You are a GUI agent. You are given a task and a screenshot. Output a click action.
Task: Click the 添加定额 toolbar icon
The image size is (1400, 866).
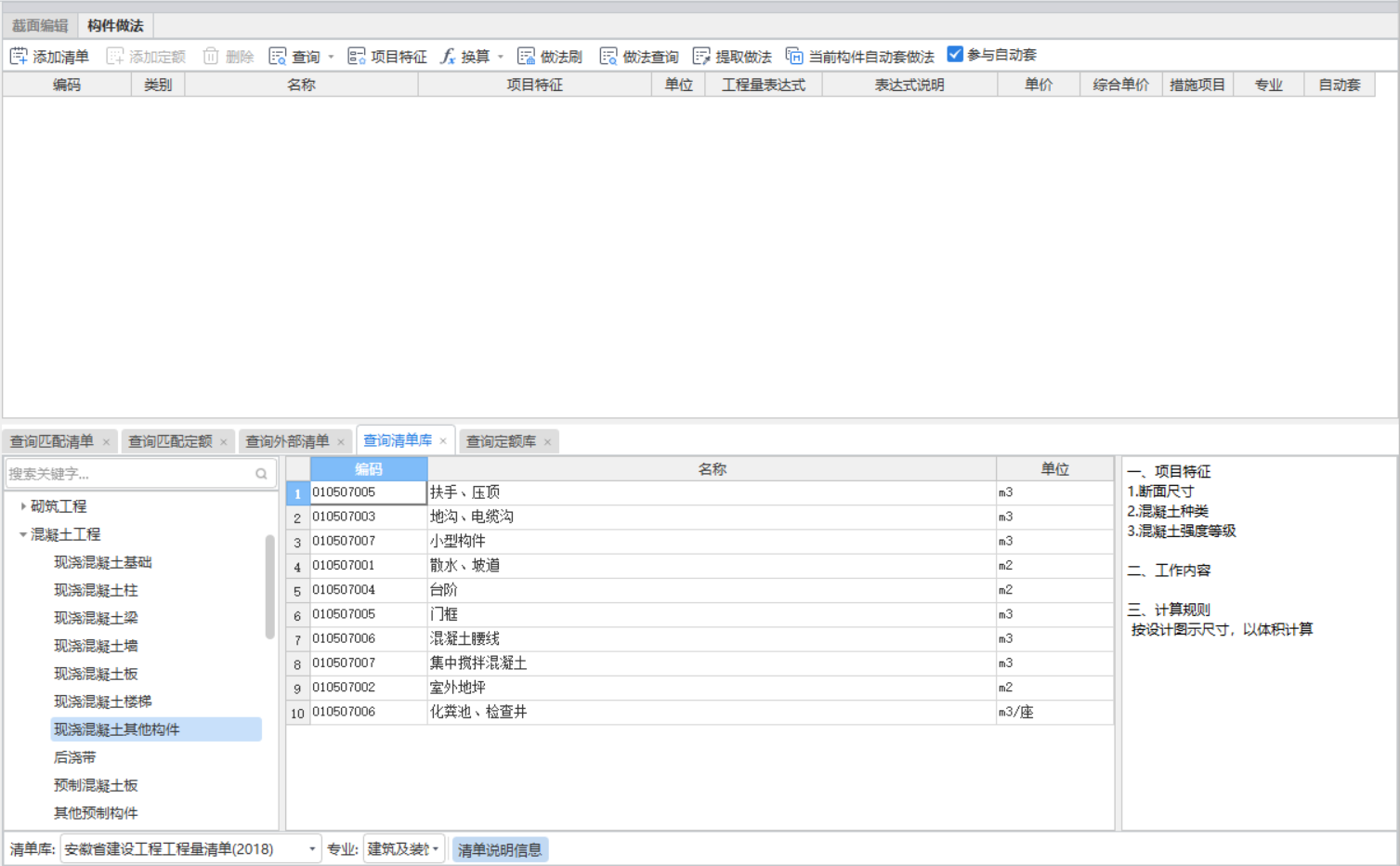[115, 57]
